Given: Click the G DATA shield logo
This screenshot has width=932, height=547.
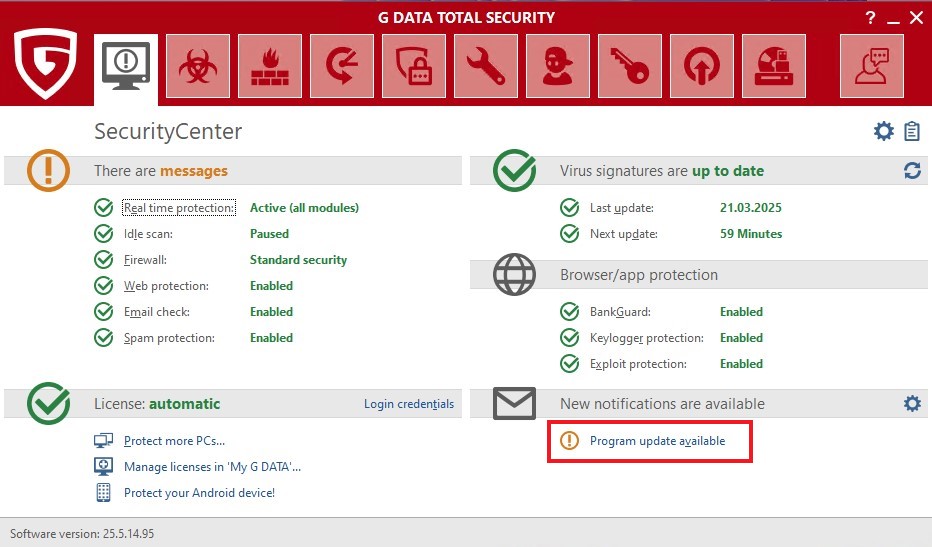Looking at the screenshot, I should pyautogui.click(x=46, y=63).
